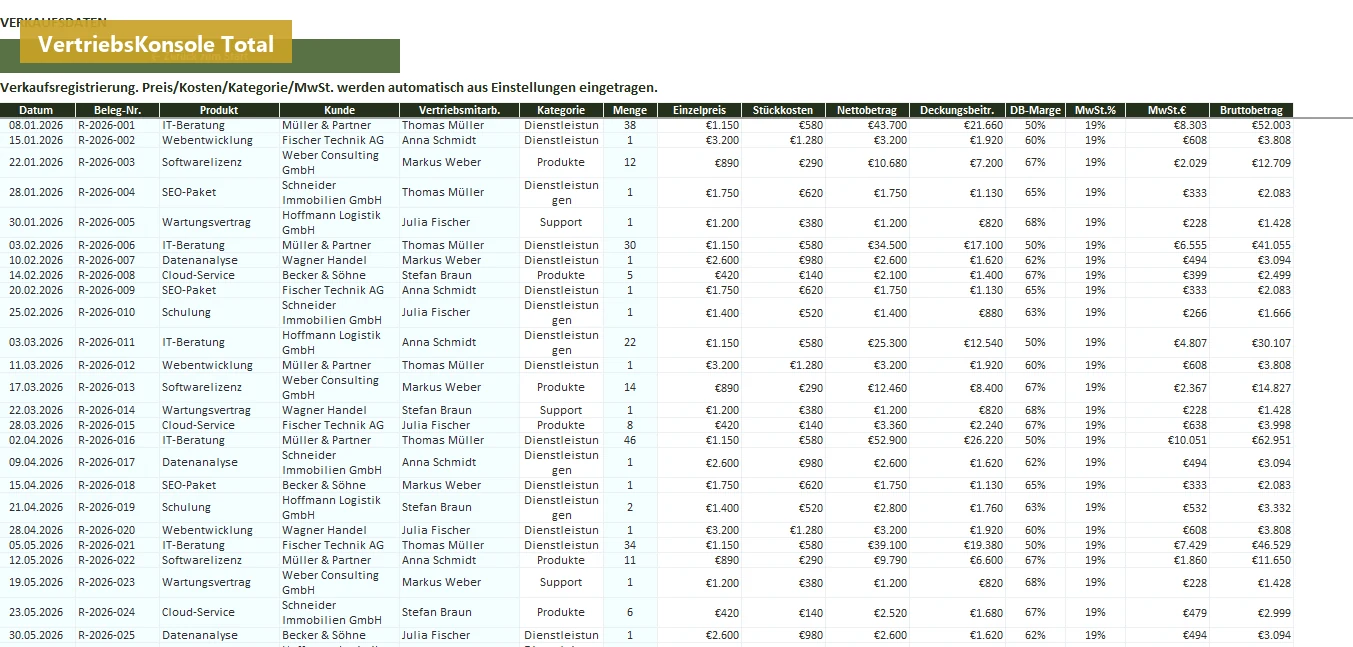Select the Datum column header
Viewport: 1353px width, 647px height.
[37, 110]
